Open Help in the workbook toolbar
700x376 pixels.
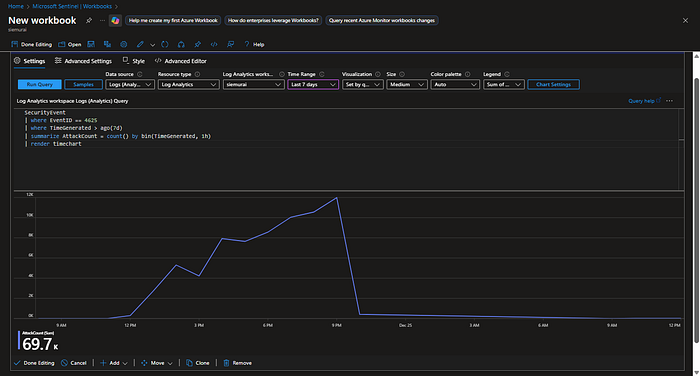(254, 45)
